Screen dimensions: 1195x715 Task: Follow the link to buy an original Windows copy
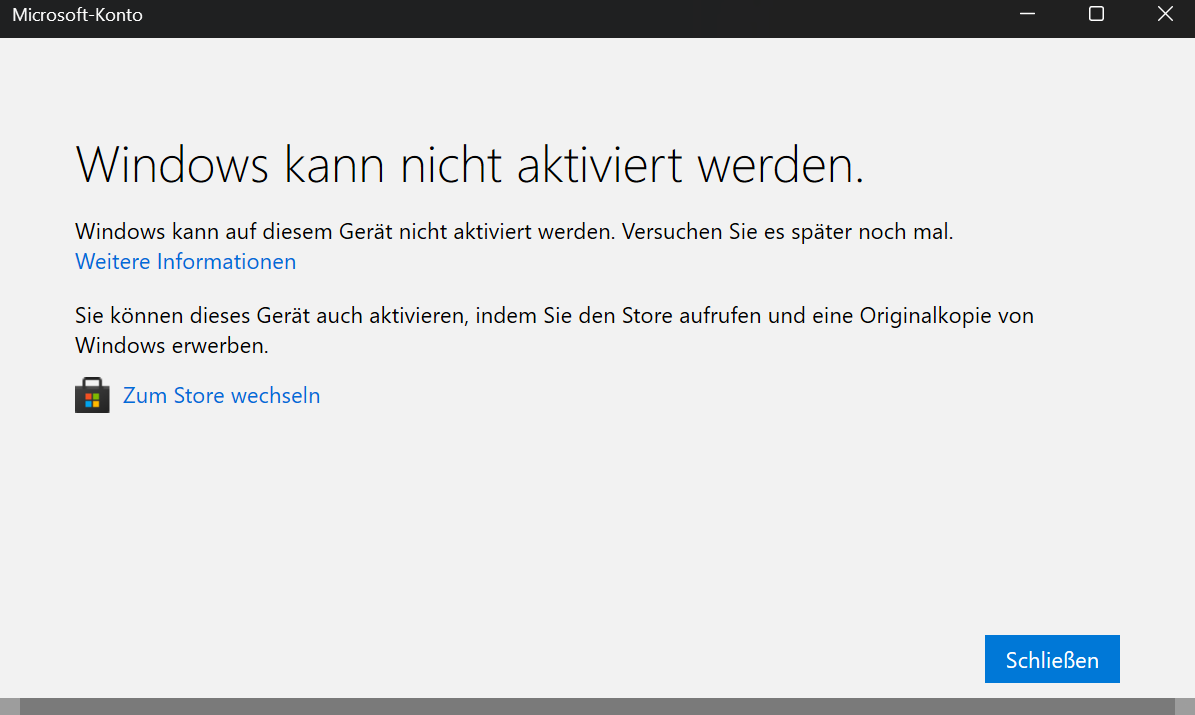221,394
